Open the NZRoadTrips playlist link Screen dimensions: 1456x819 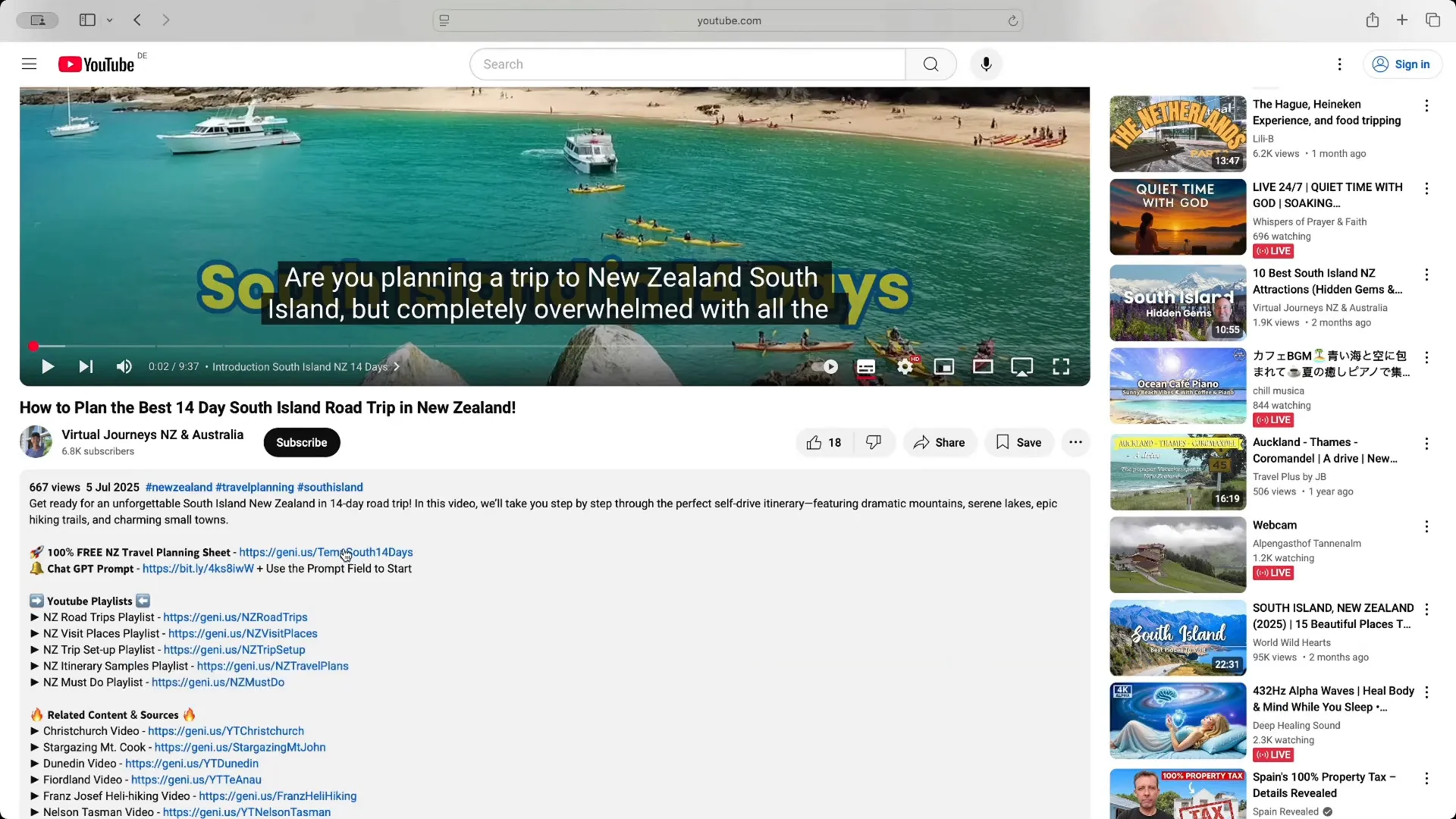point(235,617)
